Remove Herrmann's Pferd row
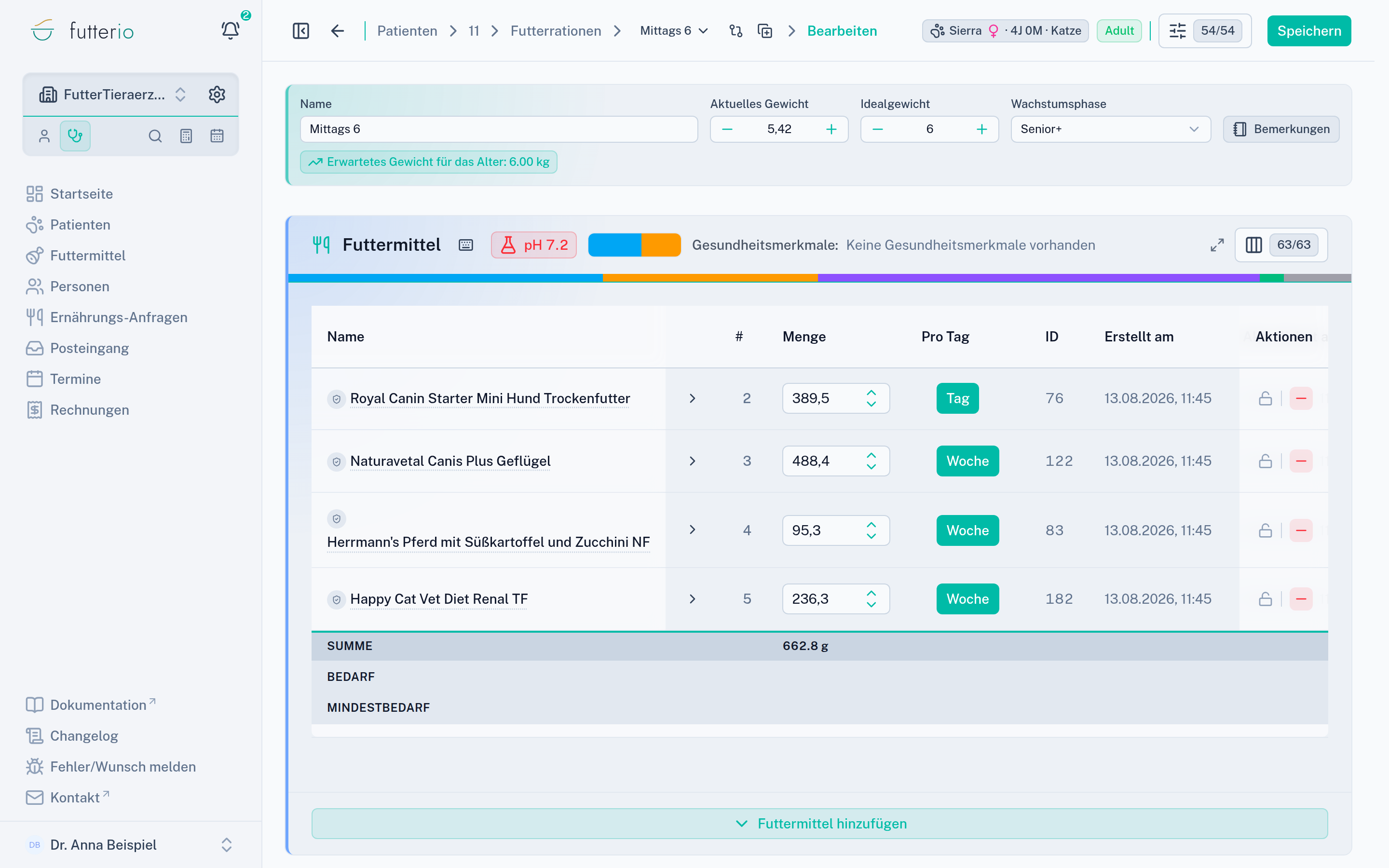The height and width of the screenshot is (868, 1389). 1301,530
